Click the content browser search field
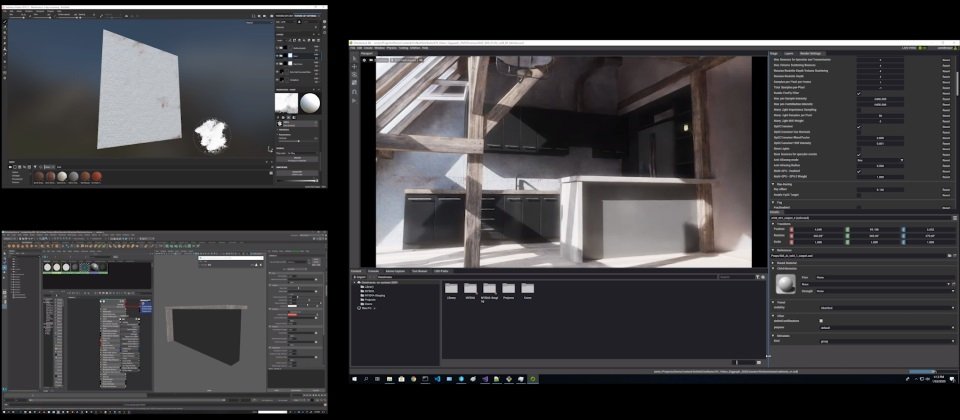 [737, 277]
